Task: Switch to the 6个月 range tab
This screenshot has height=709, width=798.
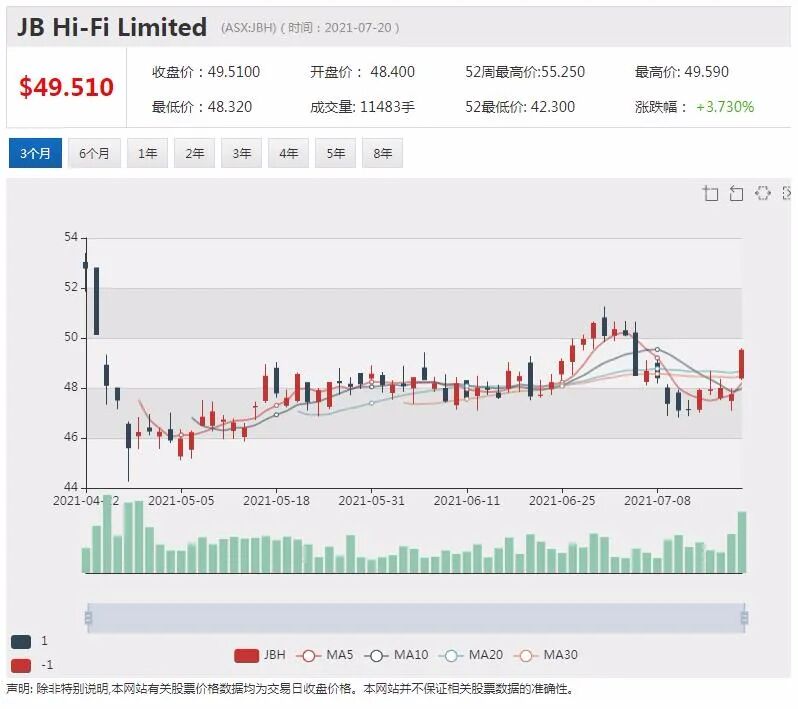Action: point(94,153)
